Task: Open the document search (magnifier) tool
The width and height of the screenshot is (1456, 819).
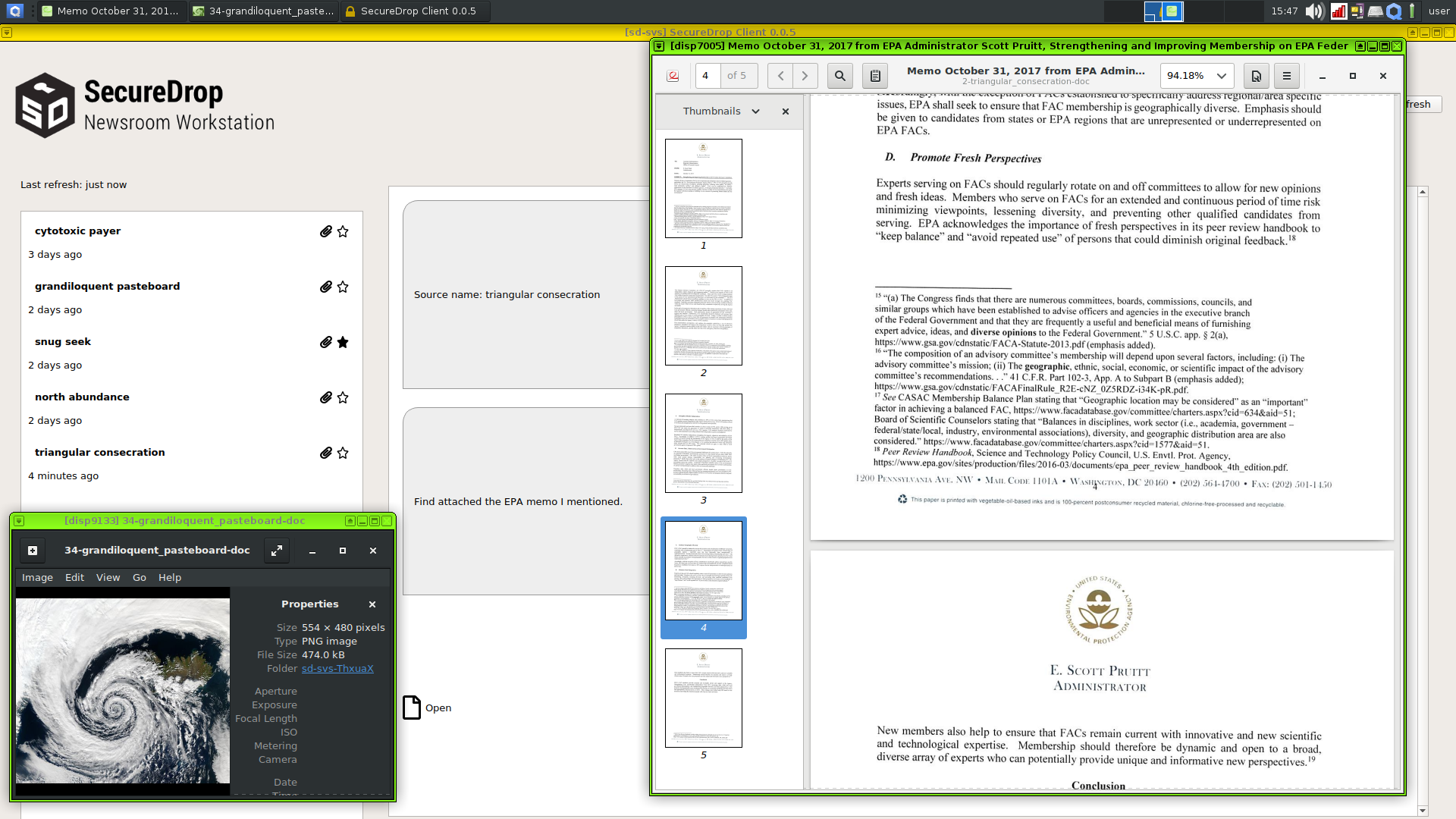Action: coord(840,76)
